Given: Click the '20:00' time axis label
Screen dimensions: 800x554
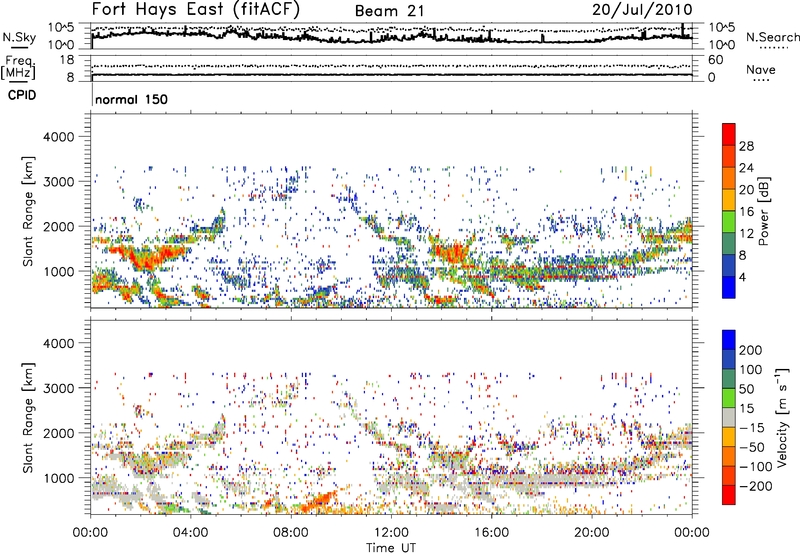Looking at the screenshot, I should click(591, 533).
